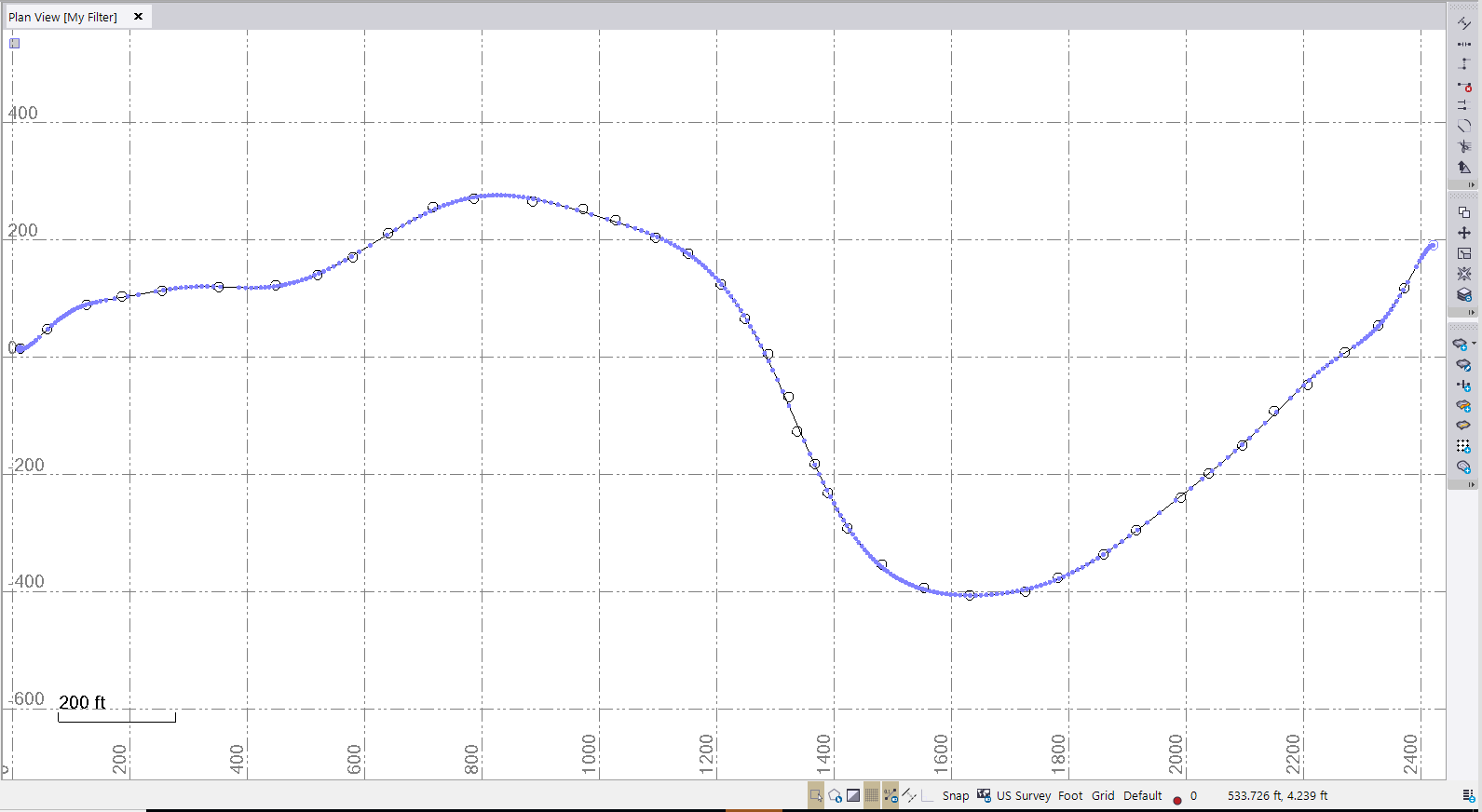Click the delete point icon with red X
The image size is (1482, 812).
click(1464, 87)
